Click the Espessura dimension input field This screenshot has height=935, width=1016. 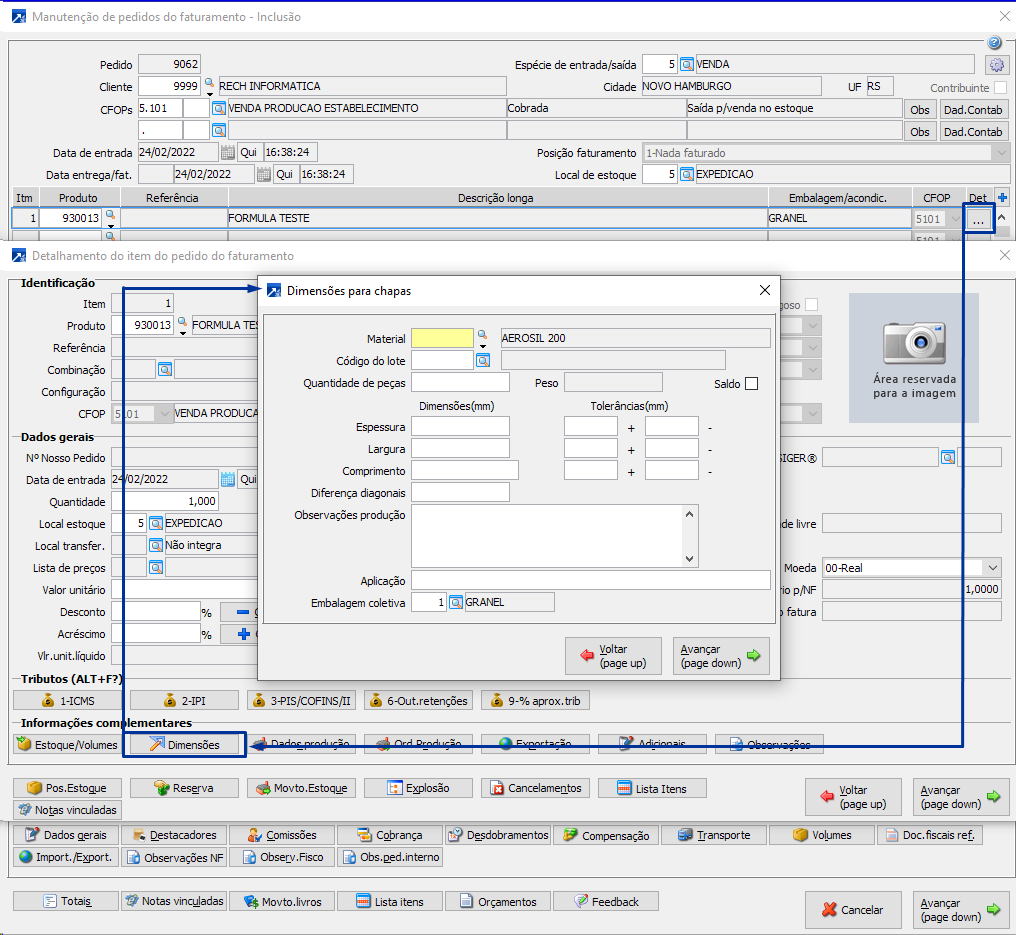point(460,427)
